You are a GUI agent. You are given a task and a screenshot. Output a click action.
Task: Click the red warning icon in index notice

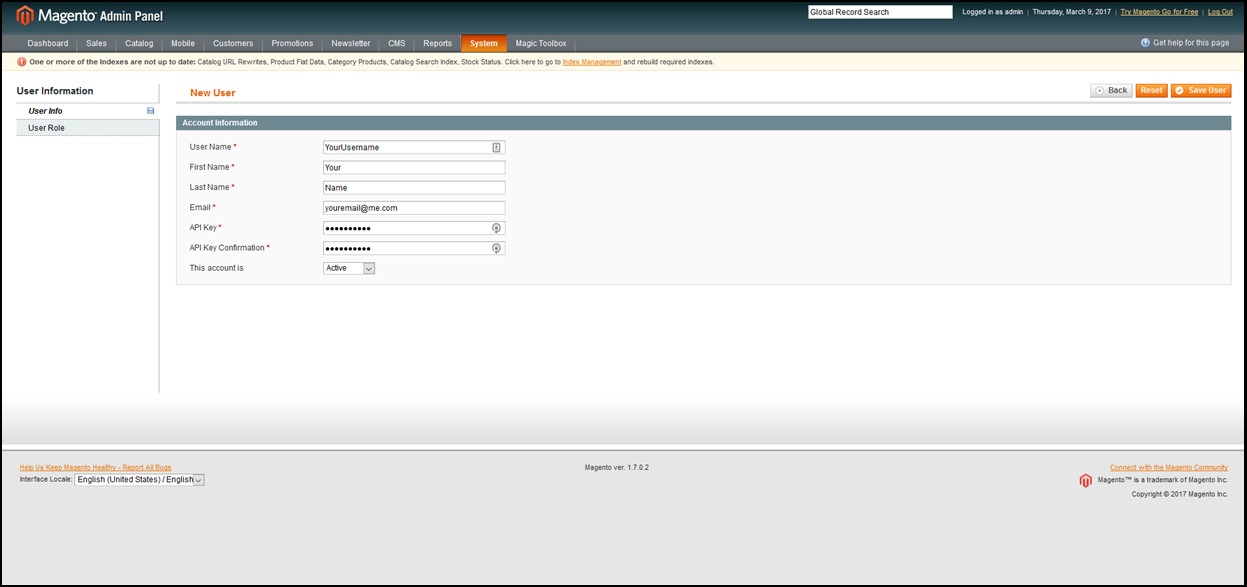coord(22,62)
